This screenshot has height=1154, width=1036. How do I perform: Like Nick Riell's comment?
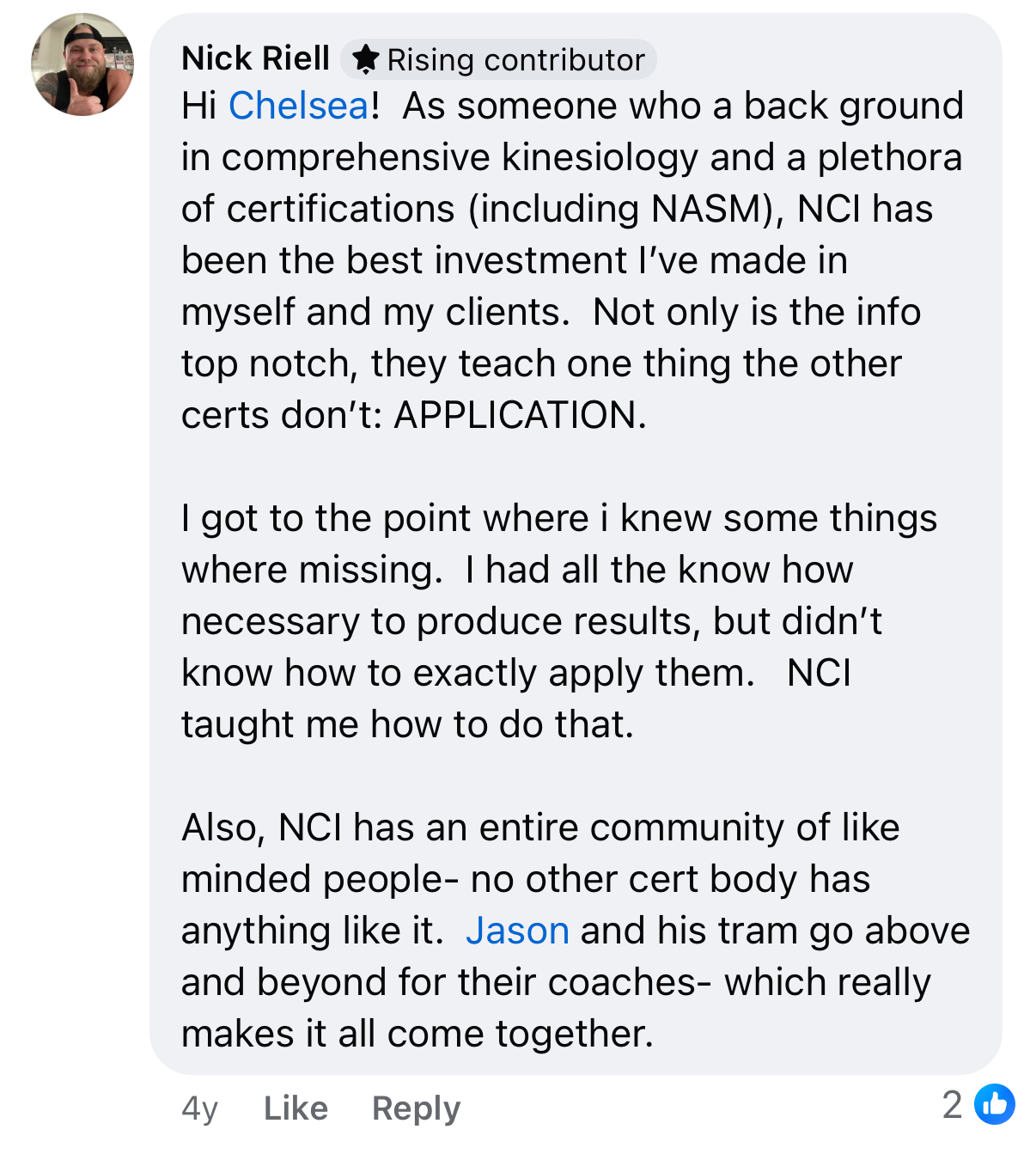click(296, 1108)
